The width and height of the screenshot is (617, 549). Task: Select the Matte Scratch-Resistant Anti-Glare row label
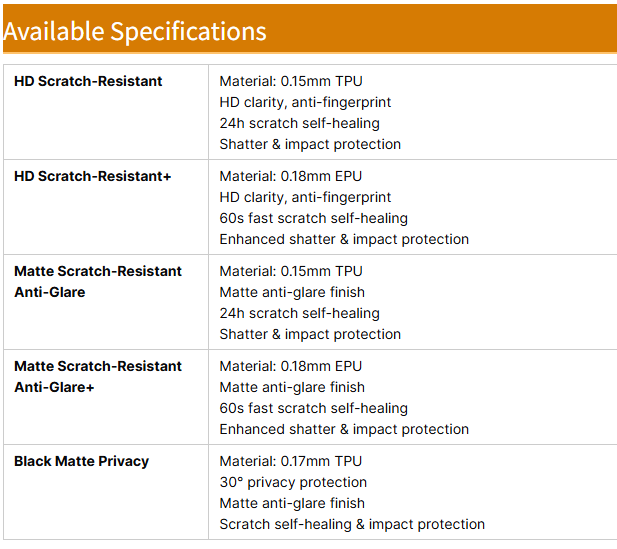click(98, 281)
